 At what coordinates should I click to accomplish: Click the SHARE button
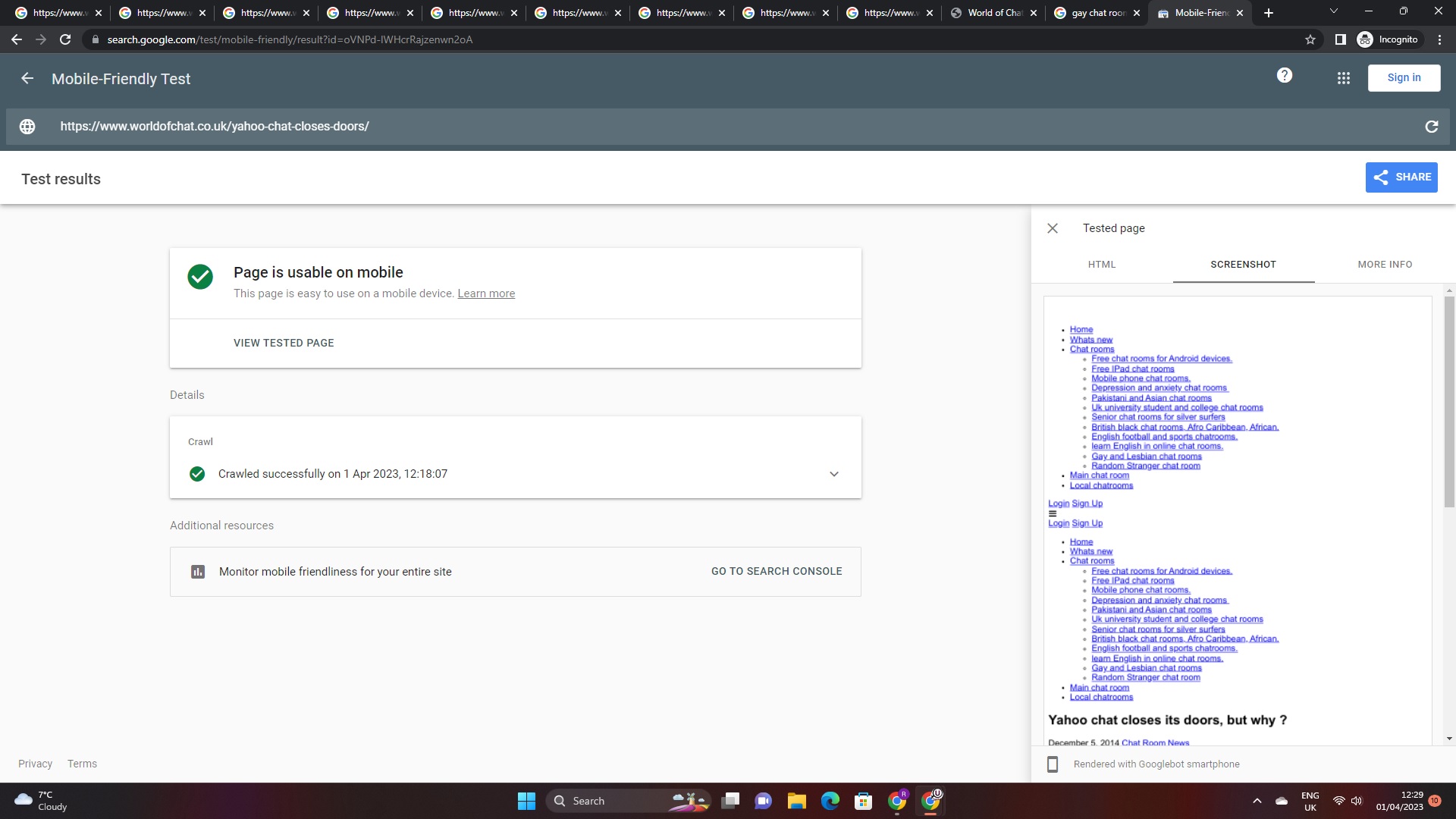pos(1401,177)
